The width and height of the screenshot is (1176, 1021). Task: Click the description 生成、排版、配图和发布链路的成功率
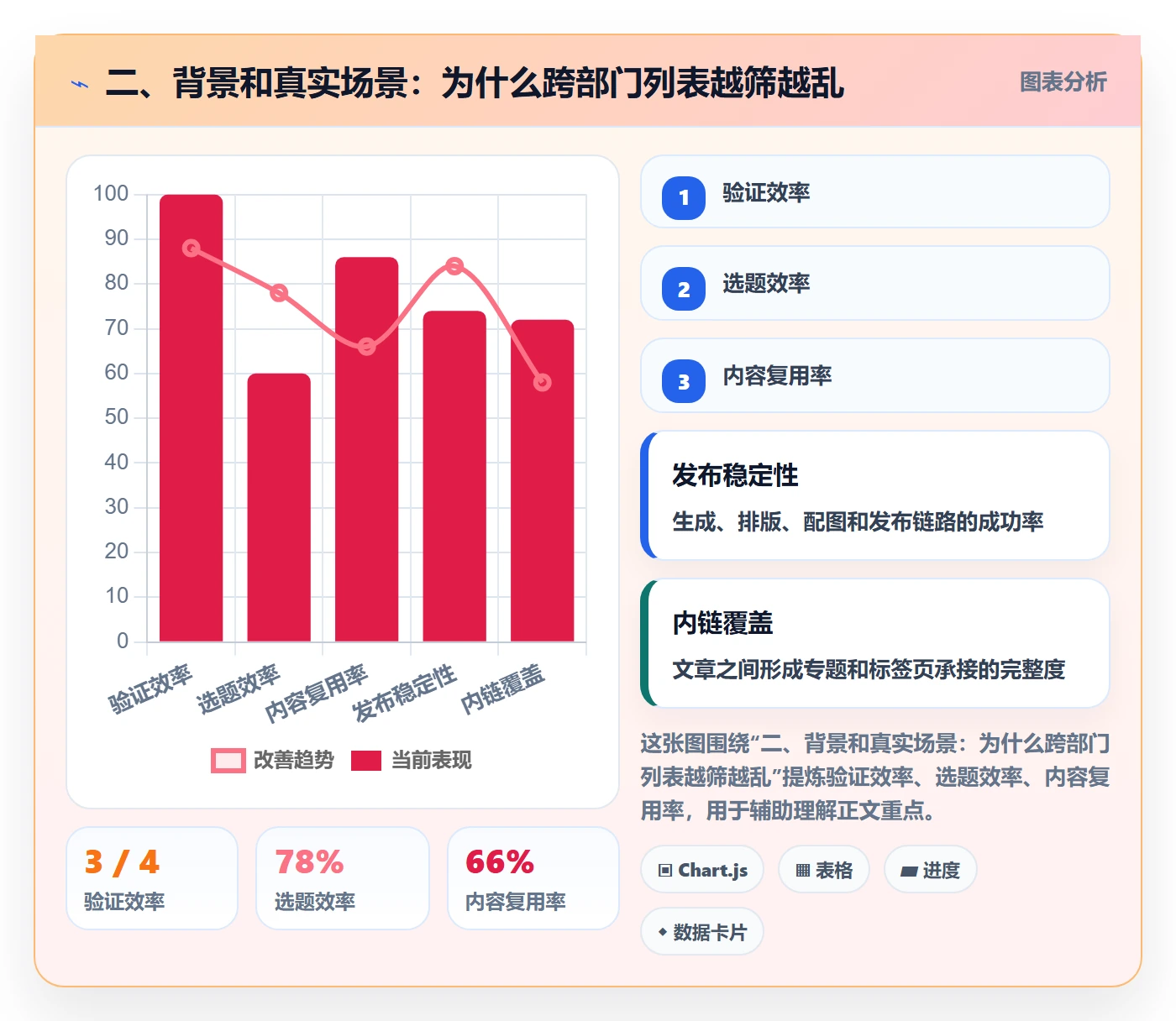coord(858,522)
